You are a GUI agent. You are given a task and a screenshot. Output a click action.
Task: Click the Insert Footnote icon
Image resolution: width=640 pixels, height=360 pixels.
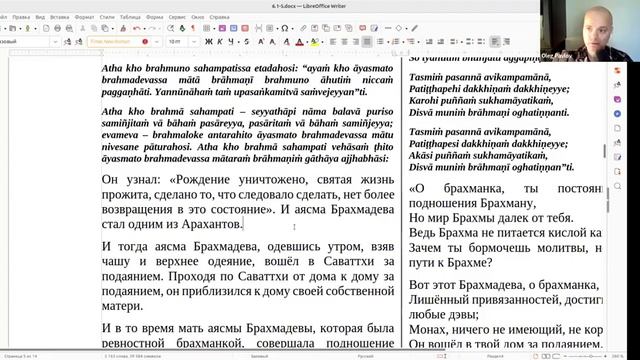coord(314,28)
